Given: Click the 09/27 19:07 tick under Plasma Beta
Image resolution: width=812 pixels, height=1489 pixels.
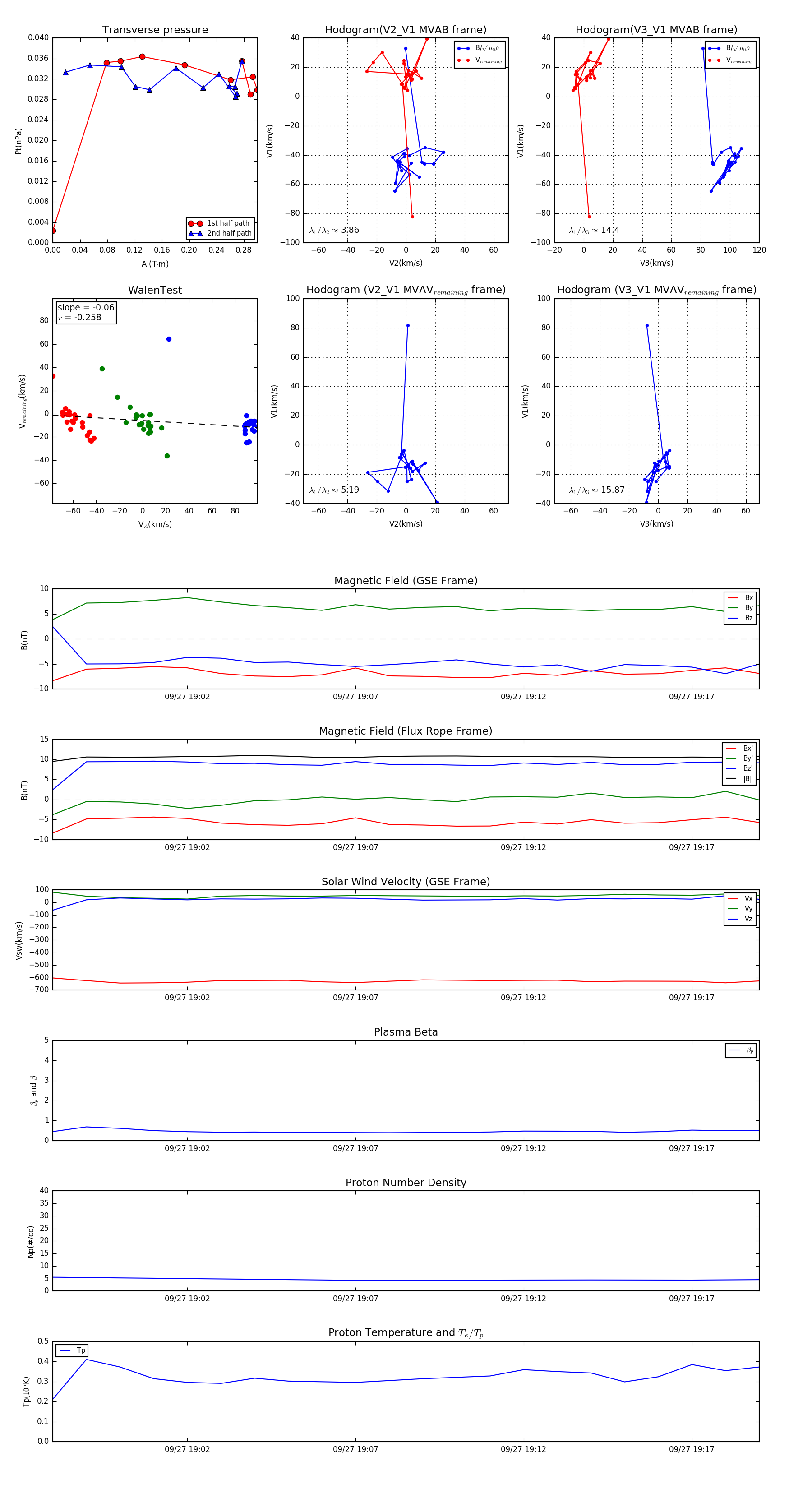Looking at the screenshot, I should click(355, 1148).
